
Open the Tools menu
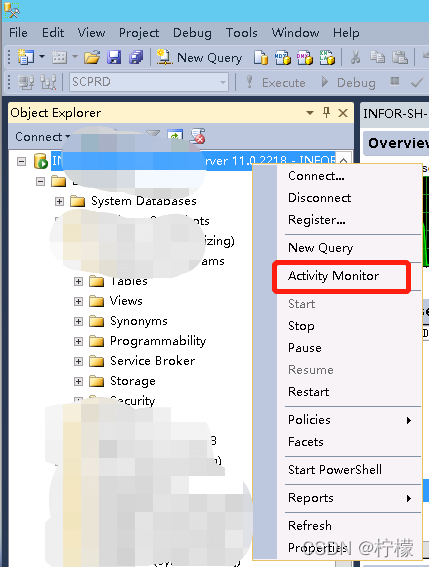click(242, 33)
